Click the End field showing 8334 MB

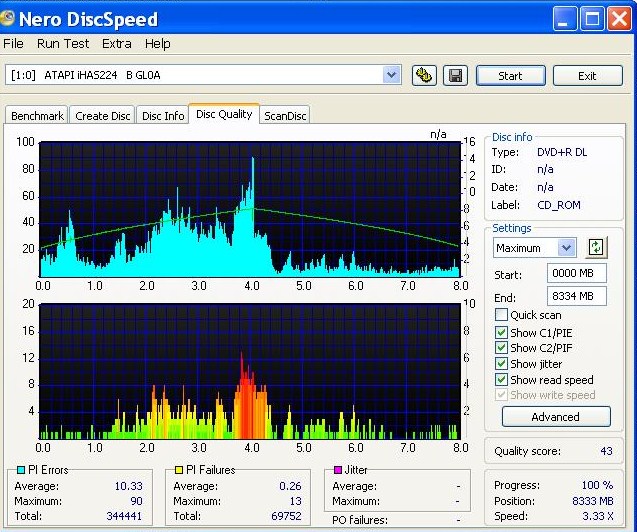pyautogui.click(x=577, y=296)
